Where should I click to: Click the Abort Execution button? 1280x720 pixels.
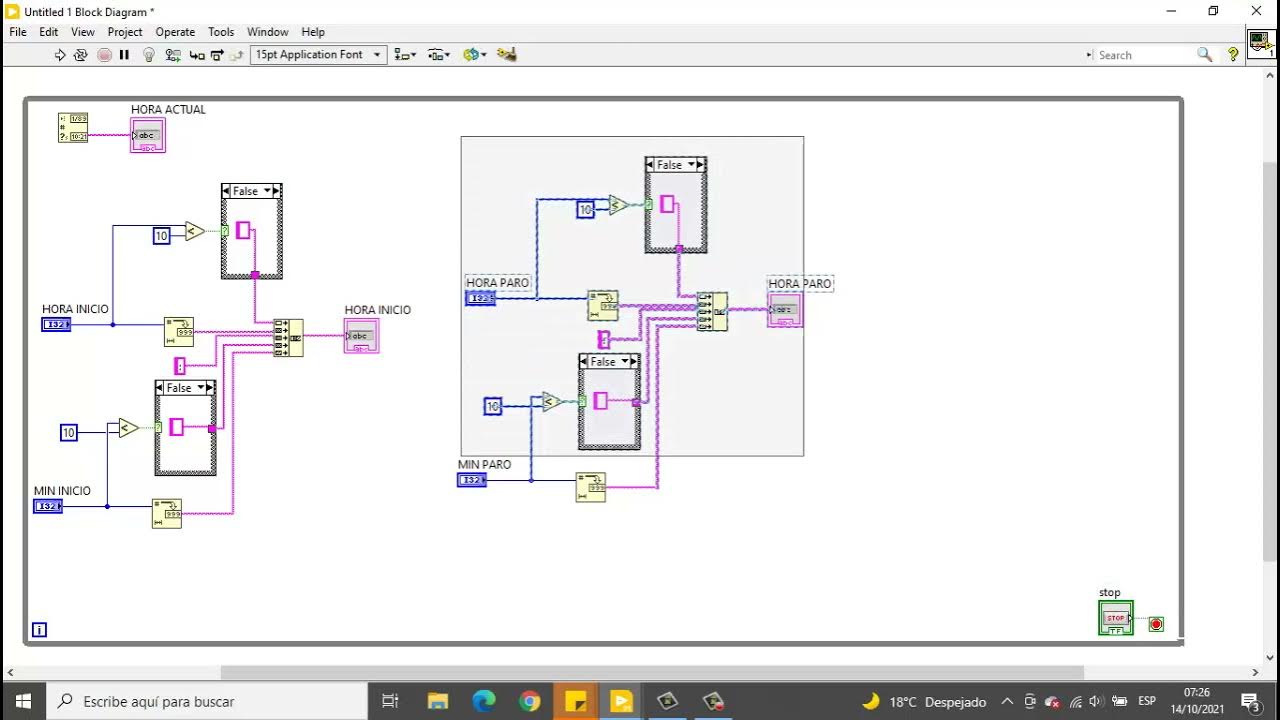coord(104,55)
